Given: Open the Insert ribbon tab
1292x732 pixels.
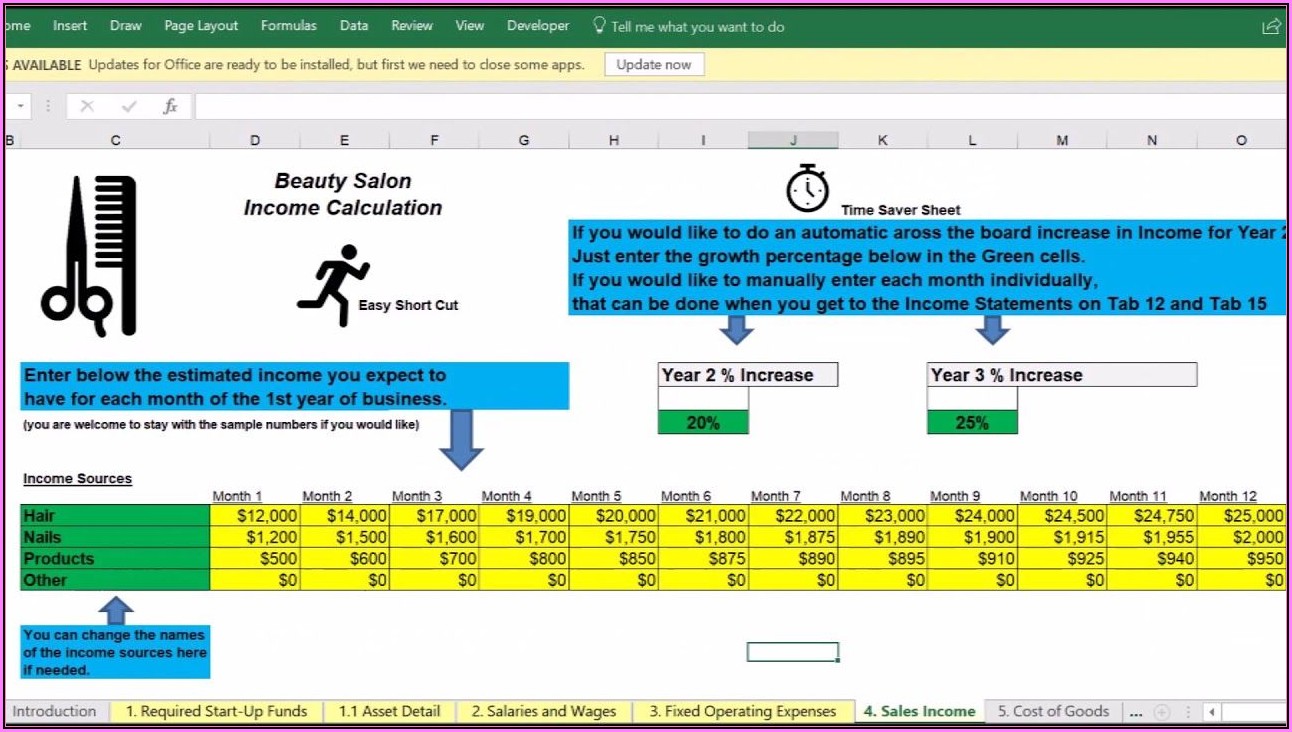Looking at the screenshot, I should click(x=70, y=26).
